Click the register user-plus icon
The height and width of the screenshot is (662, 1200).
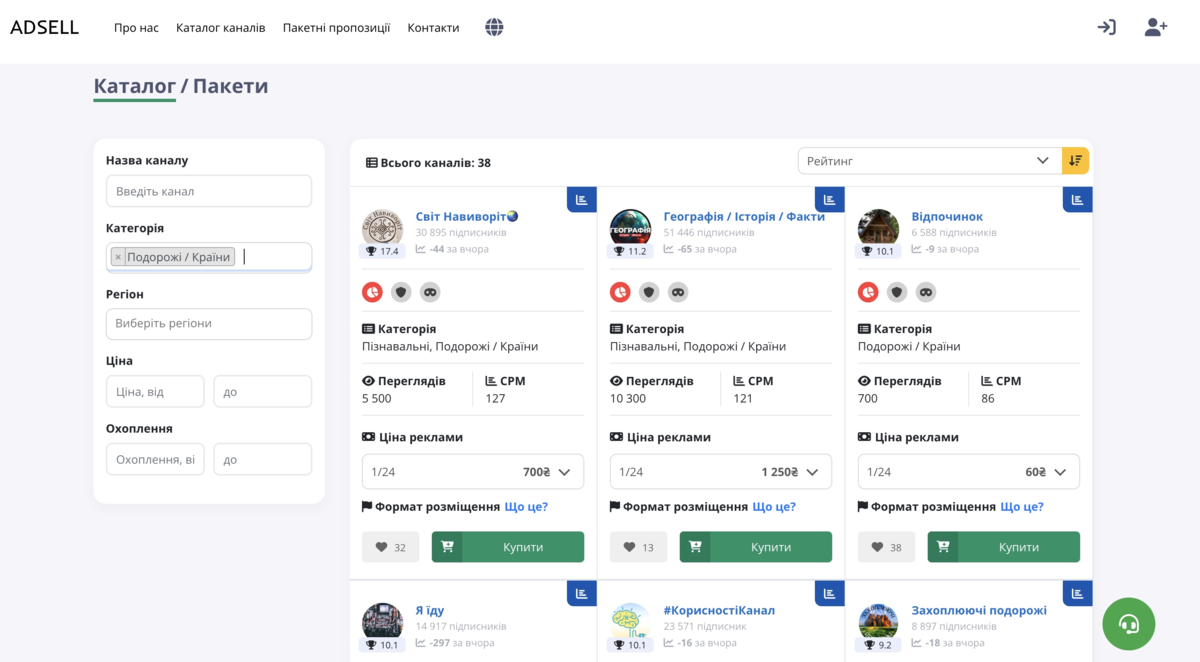click(x=1156, y=28)
